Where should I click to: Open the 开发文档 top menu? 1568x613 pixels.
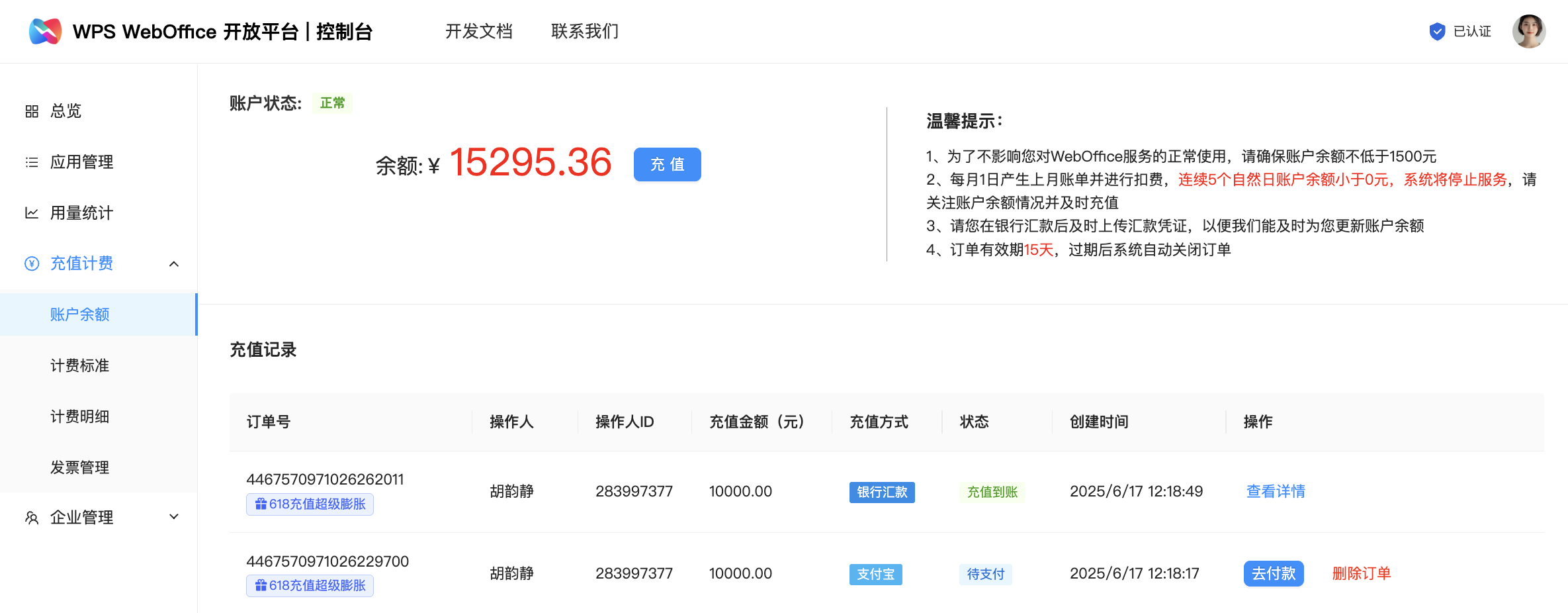coord(478,31)
